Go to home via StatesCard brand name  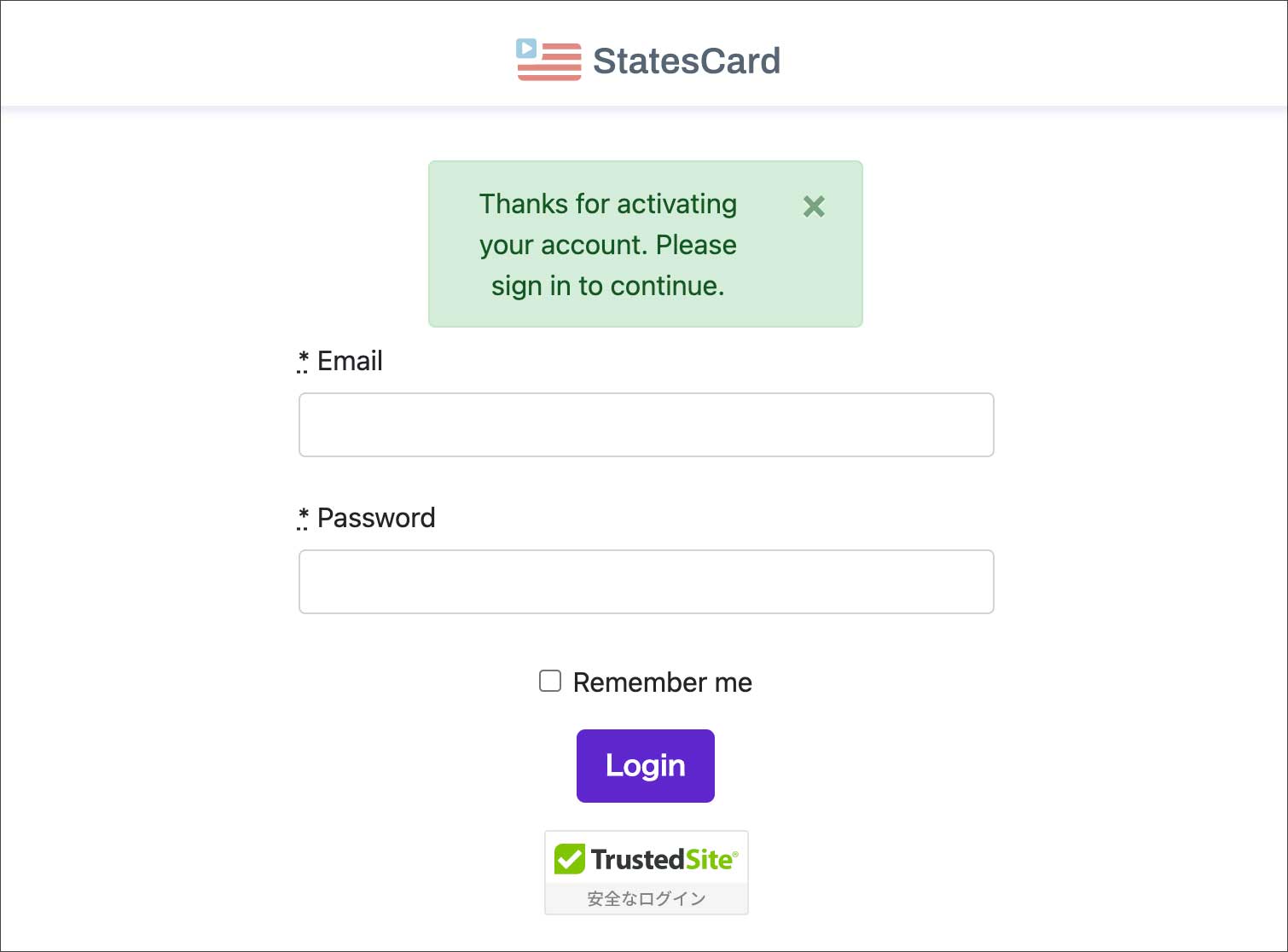pos(686,61)
